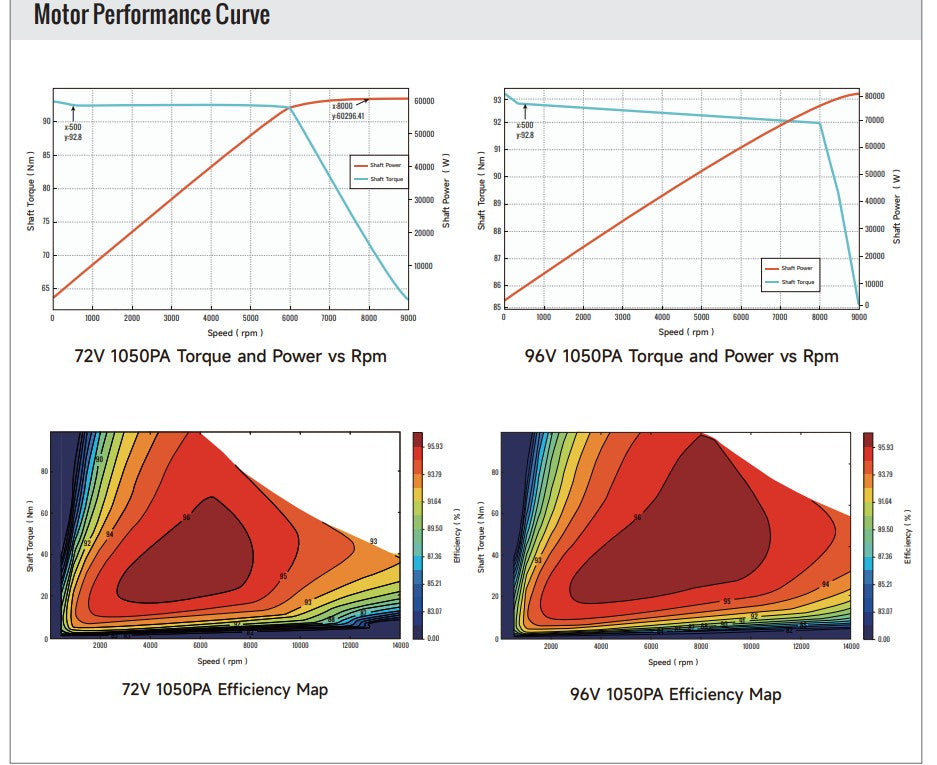This screenshot has width=937, height=765.
Task: Click the 96V Torque and Power vs Rpm caption
Action: pos(681,356)
